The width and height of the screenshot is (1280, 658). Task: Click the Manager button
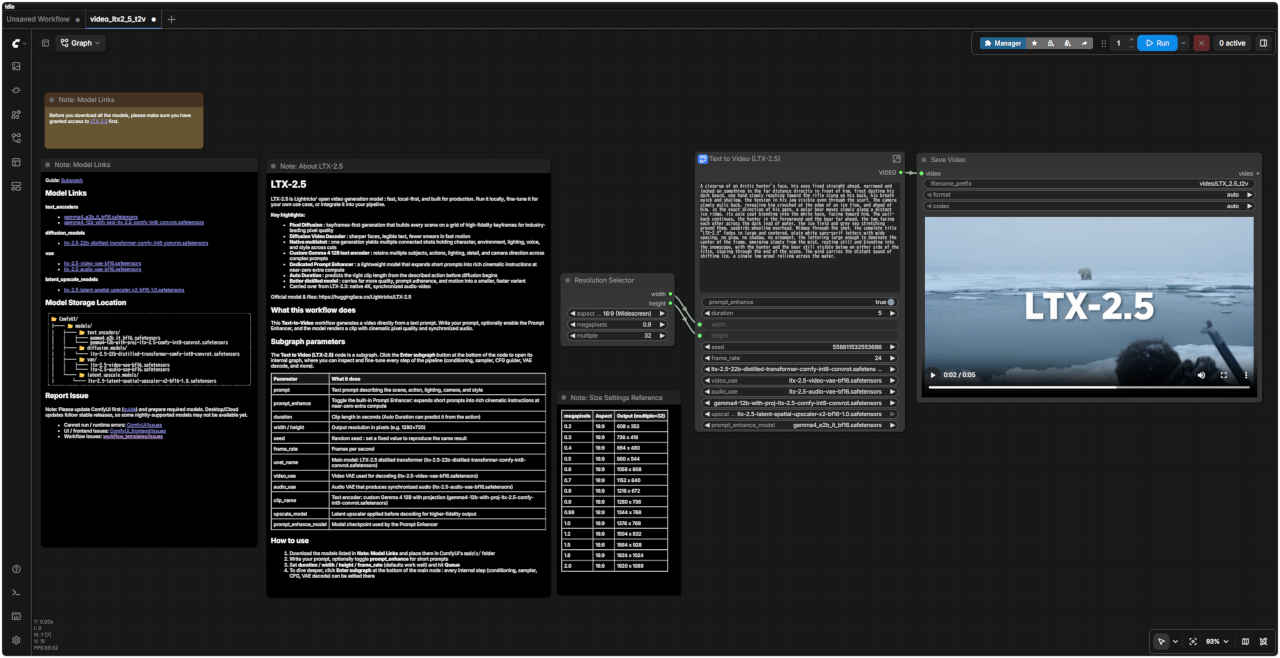point(1002,43)
